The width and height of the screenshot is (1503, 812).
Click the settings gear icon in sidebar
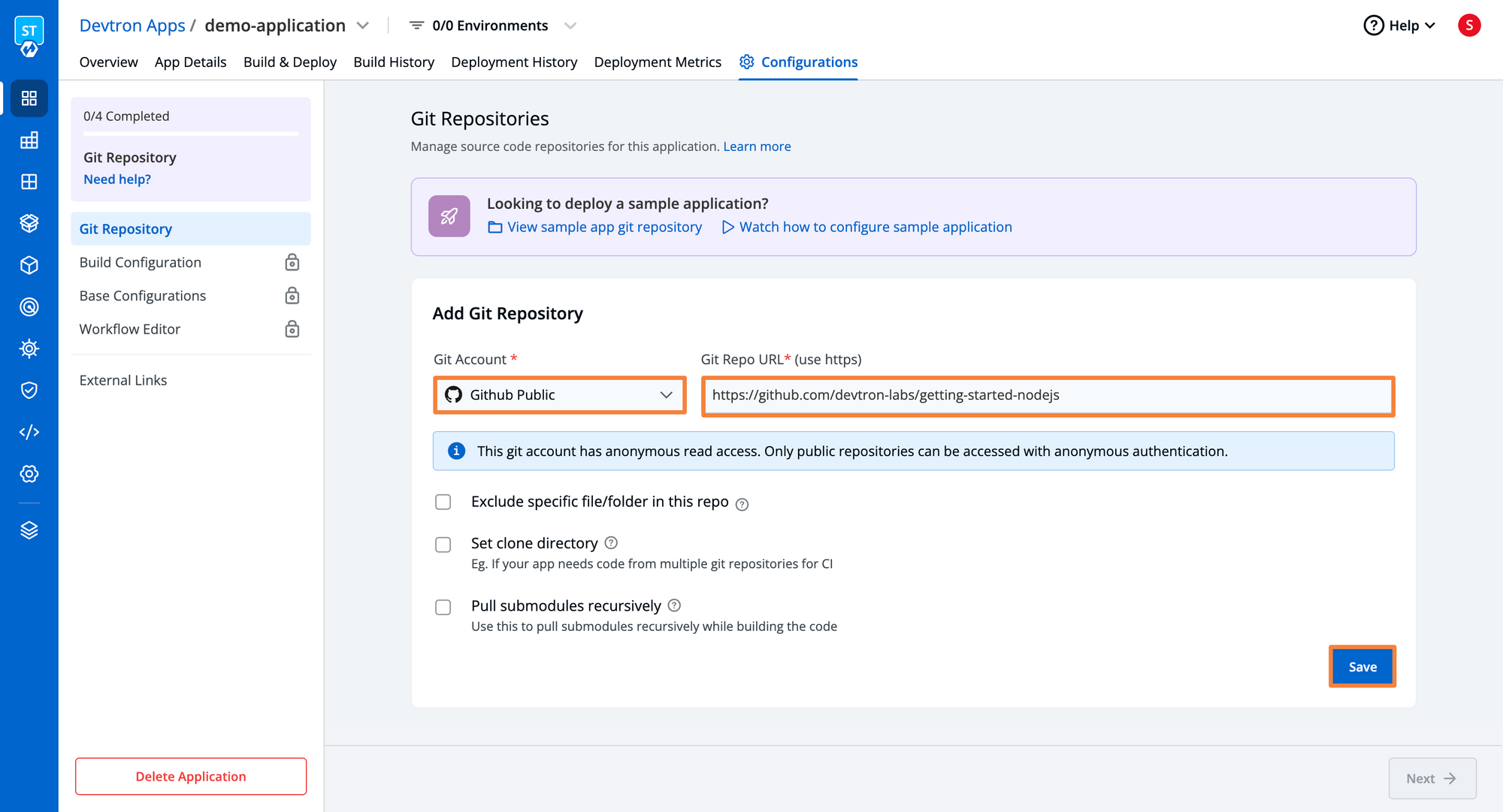[x=27, y=473]
